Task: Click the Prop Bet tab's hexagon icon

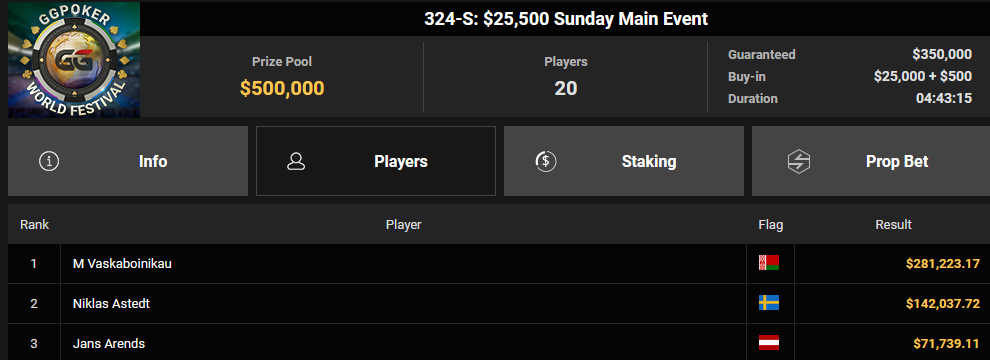Action: pos(799,161)
